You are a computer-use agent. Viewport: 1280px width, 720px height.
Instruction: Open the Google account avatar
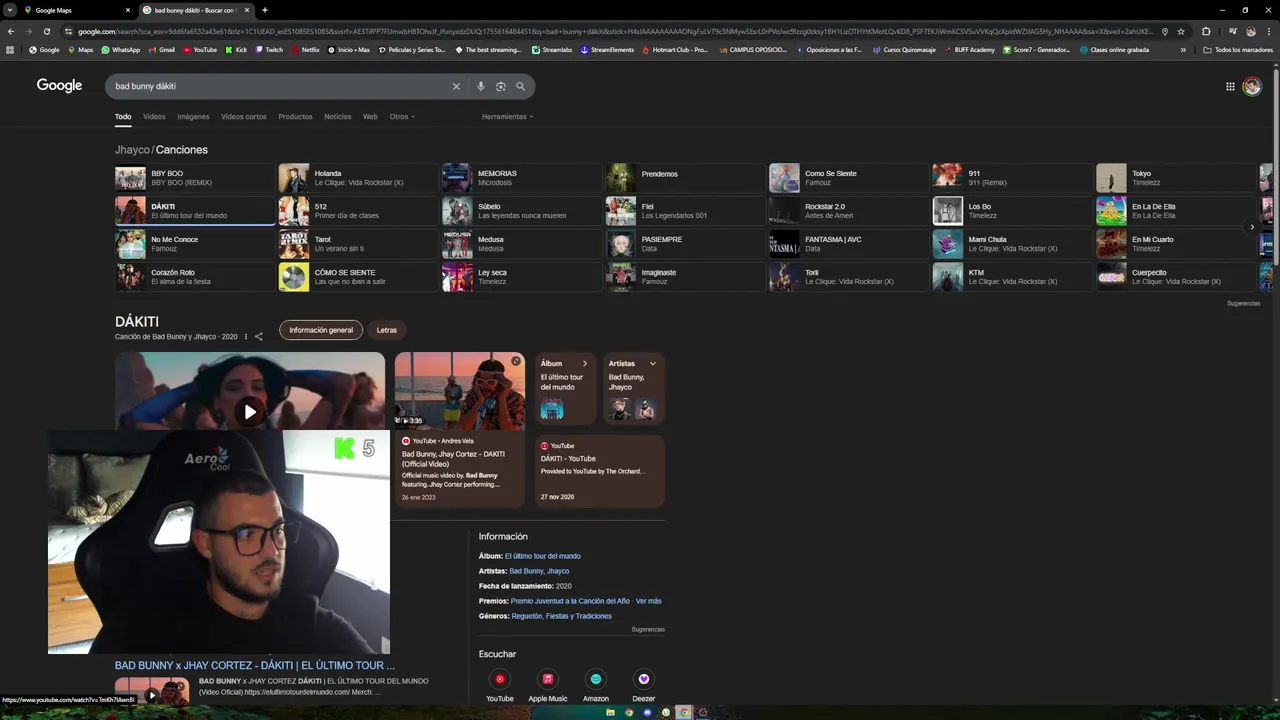point(1252,87)
